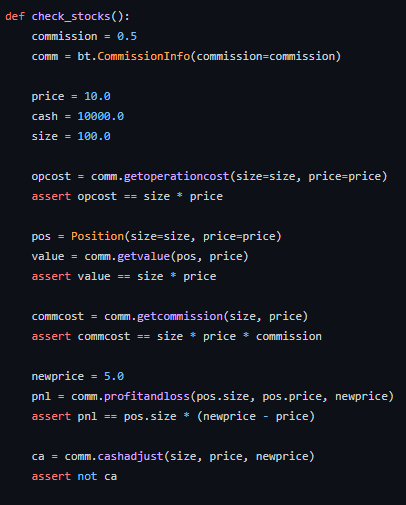406x505 pixels.
Task: Click the profitandloss method call
Action: coord(147,396)
